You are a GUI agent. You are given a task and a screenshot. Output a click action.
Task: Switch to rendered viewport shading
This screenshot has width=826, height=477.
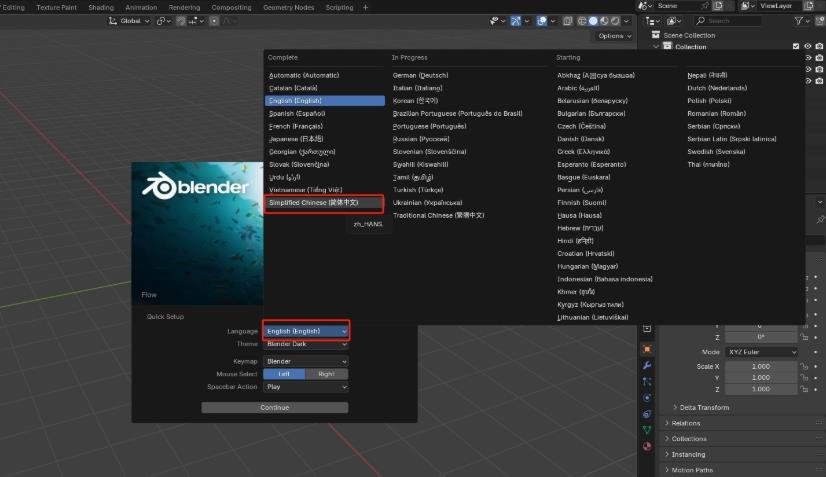615,21
